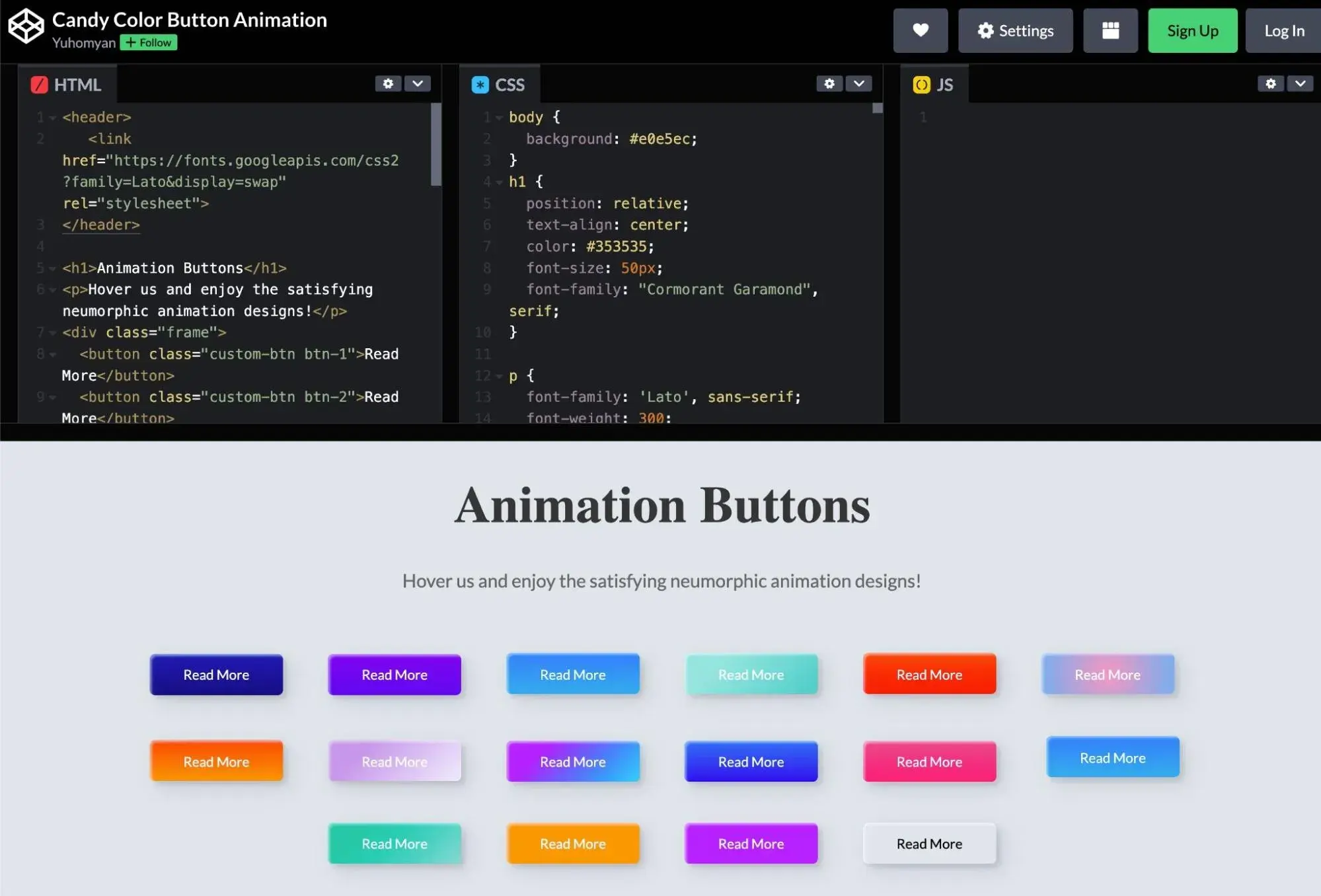Viewport: 1321px width, 896px height.
Task: Collapse the body rule on CSS line 1
Action: point(499,118)
